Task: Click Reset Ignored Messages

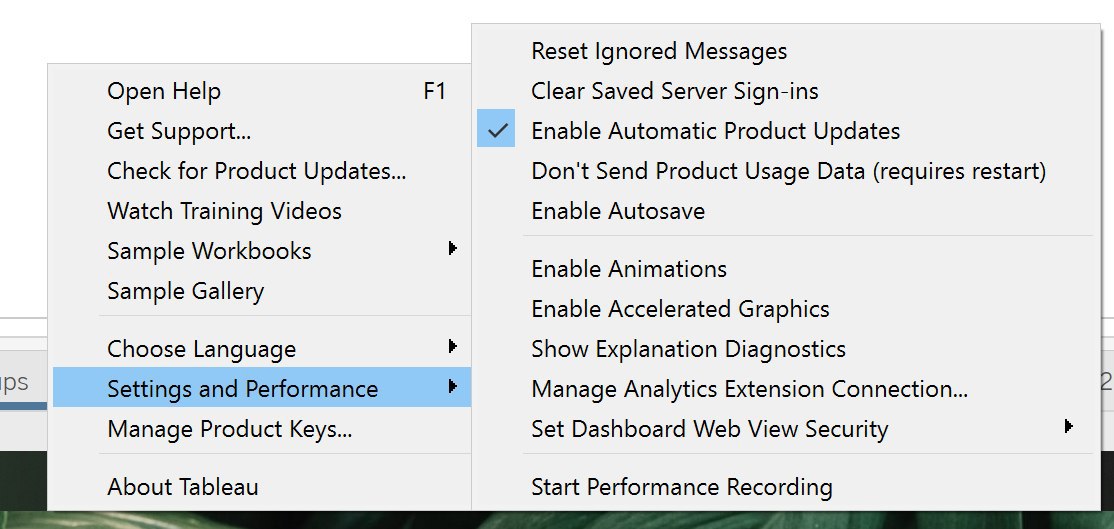Action: point(786,51)
